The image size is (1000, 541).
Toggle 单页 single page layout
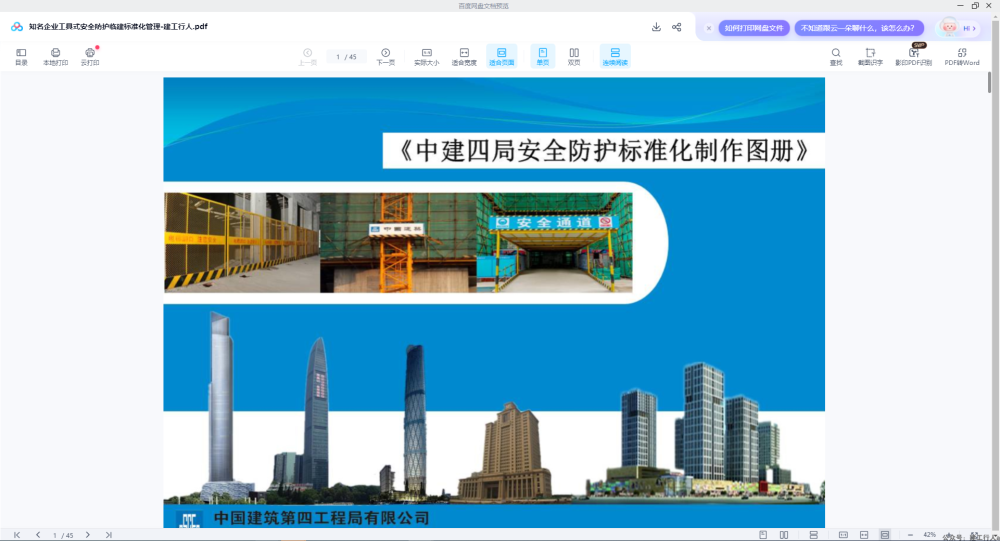pos(543,56)
